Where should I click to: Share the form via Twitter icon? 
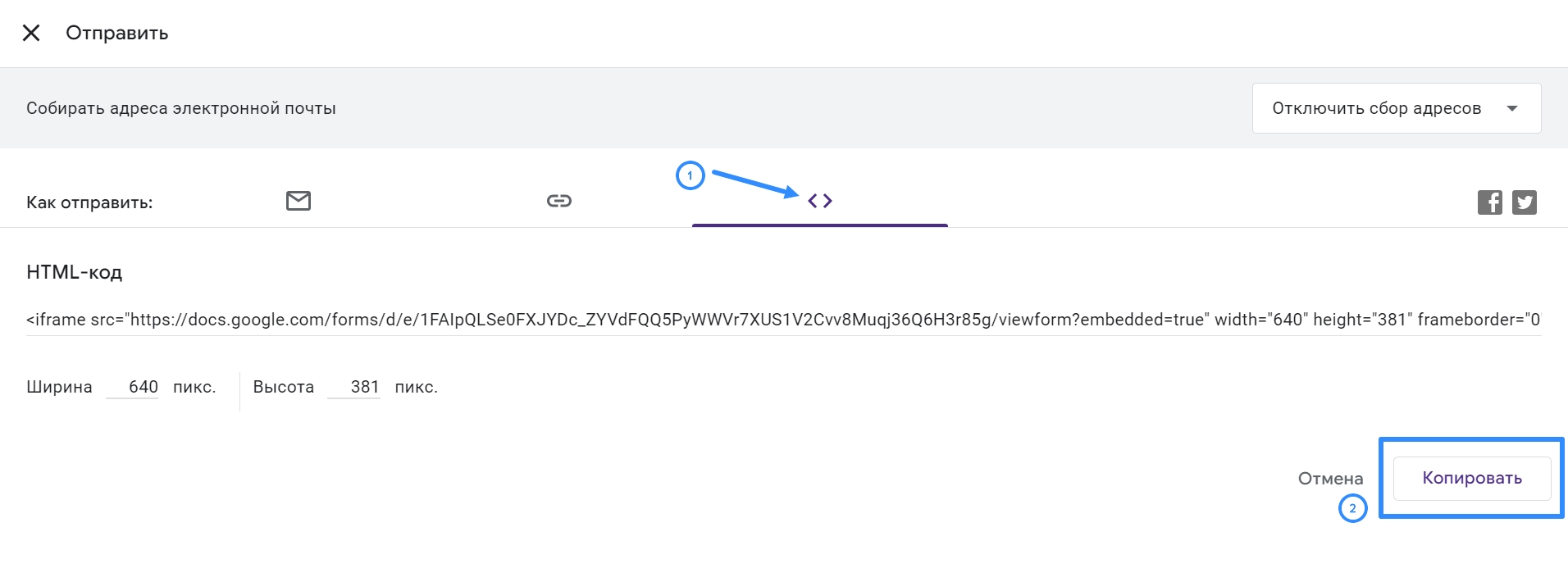click(1525, 202)
